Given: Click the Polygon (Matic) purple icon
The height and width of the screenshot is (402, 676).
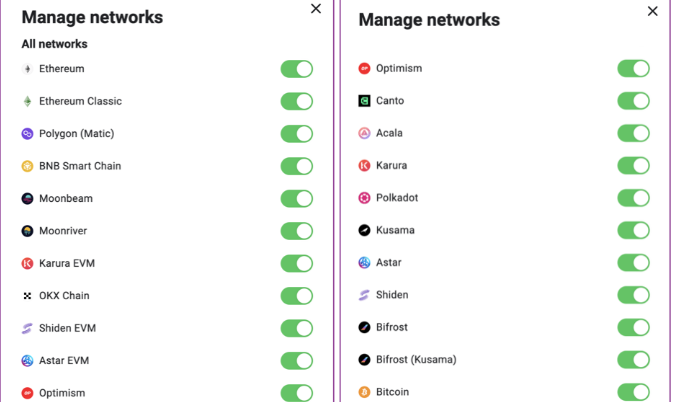Looking at the screenshot, I should [x=27, y=134].
